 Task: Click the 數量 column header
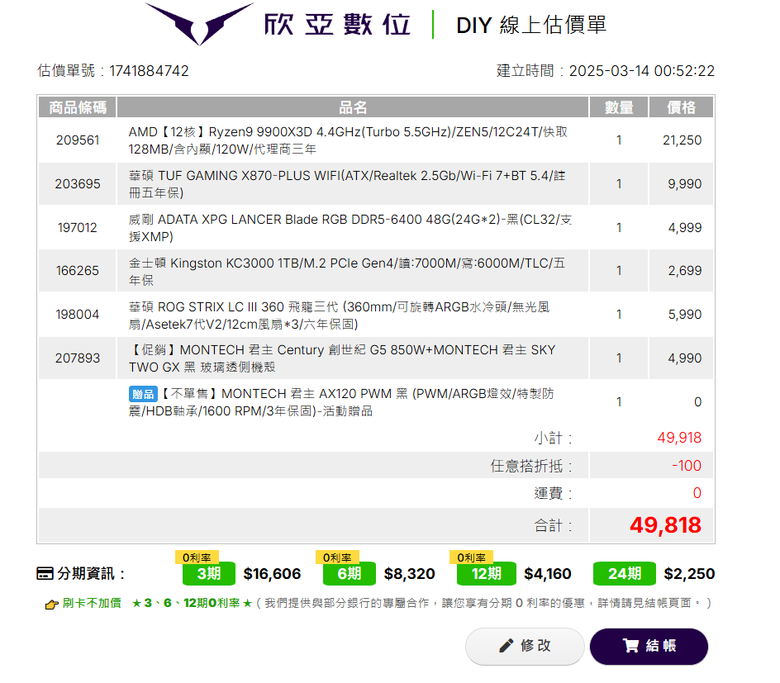coord(619,107)
